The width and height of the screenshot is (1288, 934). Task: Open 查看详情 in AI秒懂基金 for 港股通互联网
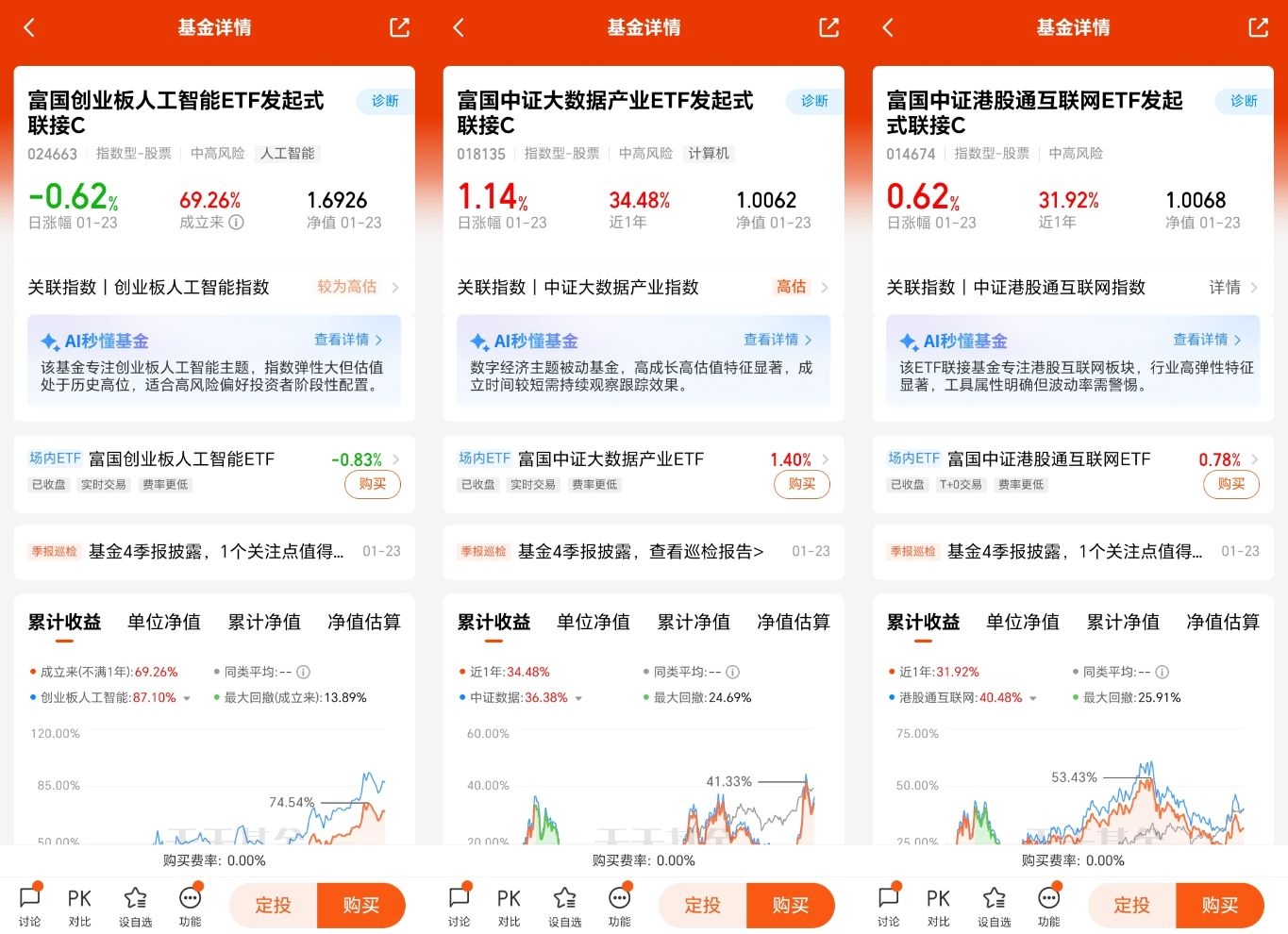pos(1207,340)
